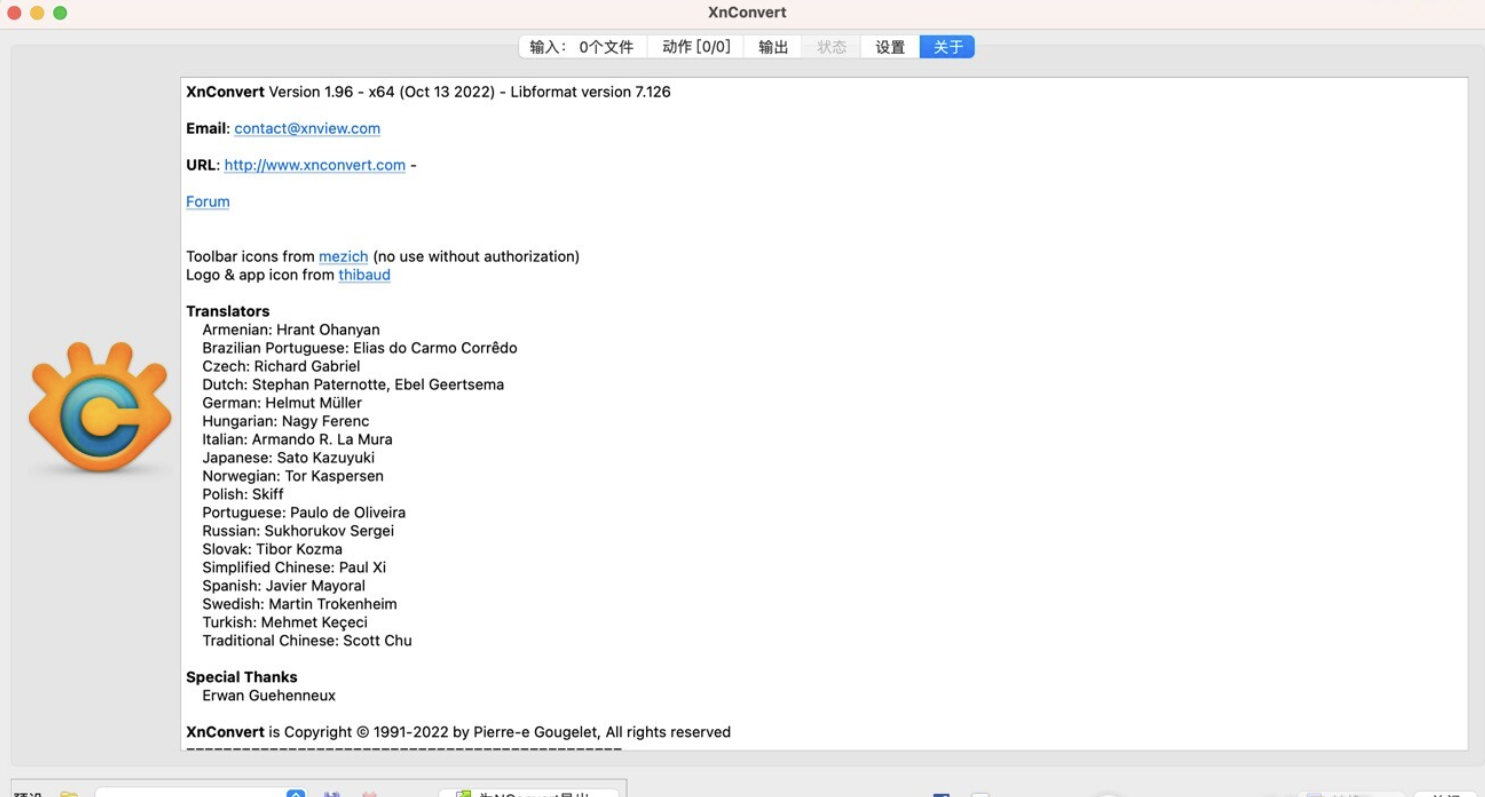Screen dimensions: 1485x797
Task: Open the contact@xnview.com email link
Action: 307,128
